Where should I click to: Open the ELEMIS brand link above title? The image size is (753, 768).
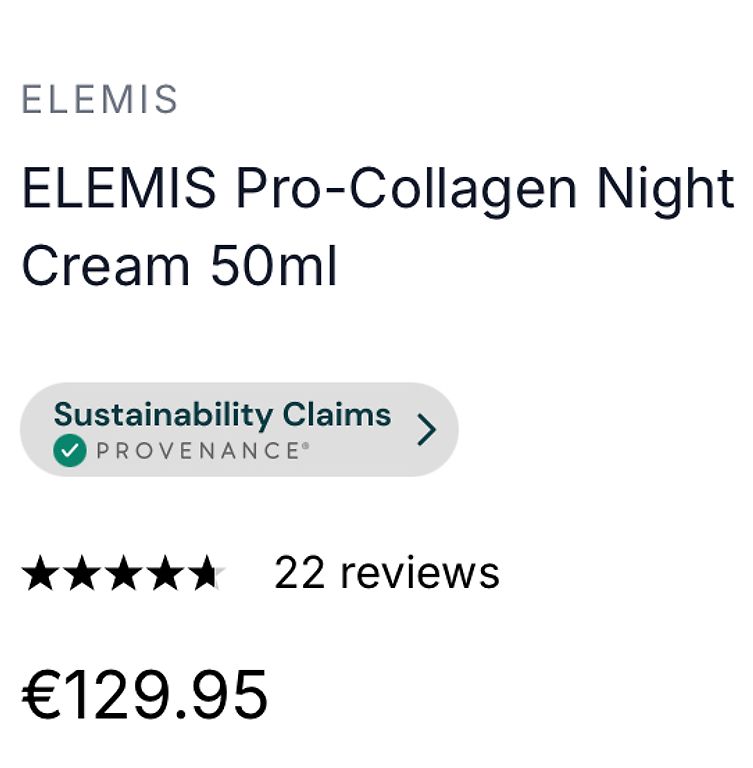[x=99, y=99]
